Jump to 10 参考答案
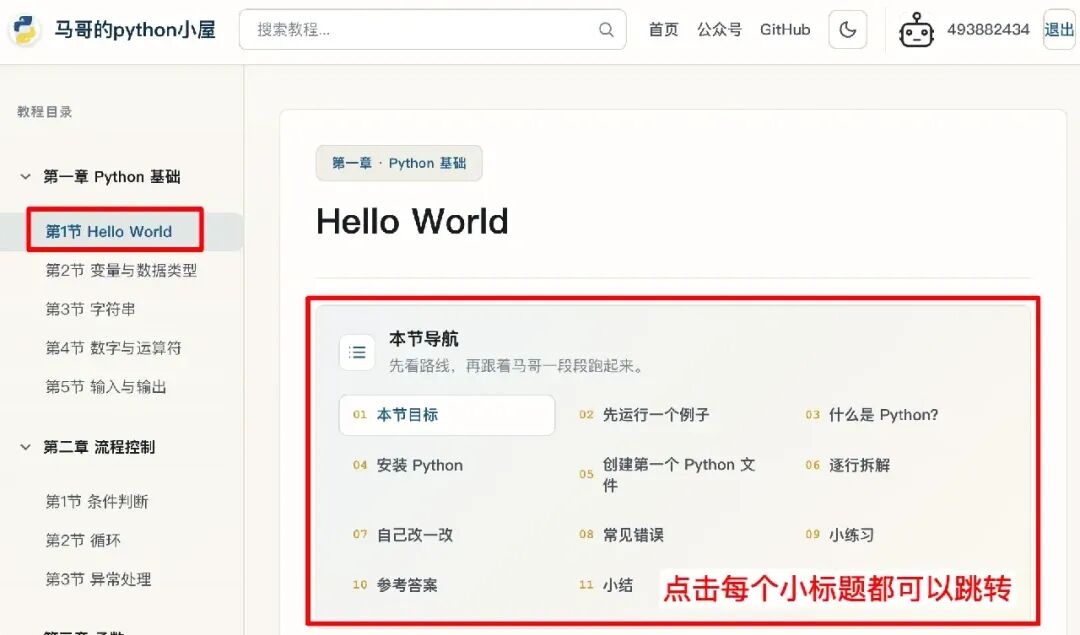1080x635 pixels. (x=395, y=585)
